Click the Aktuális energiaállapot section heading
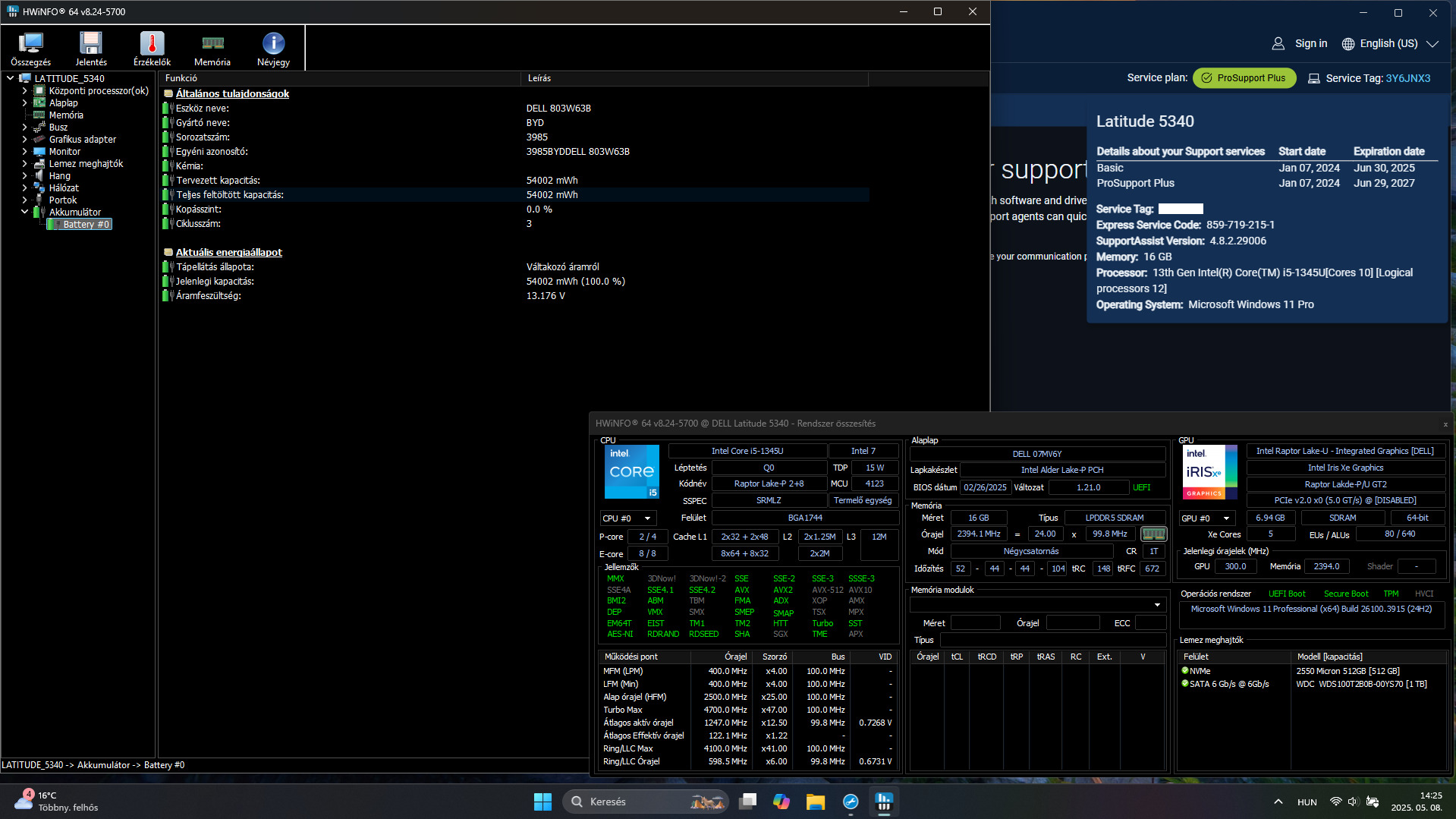Viewport: 1456px width, 819px height. tap(228, 252)
